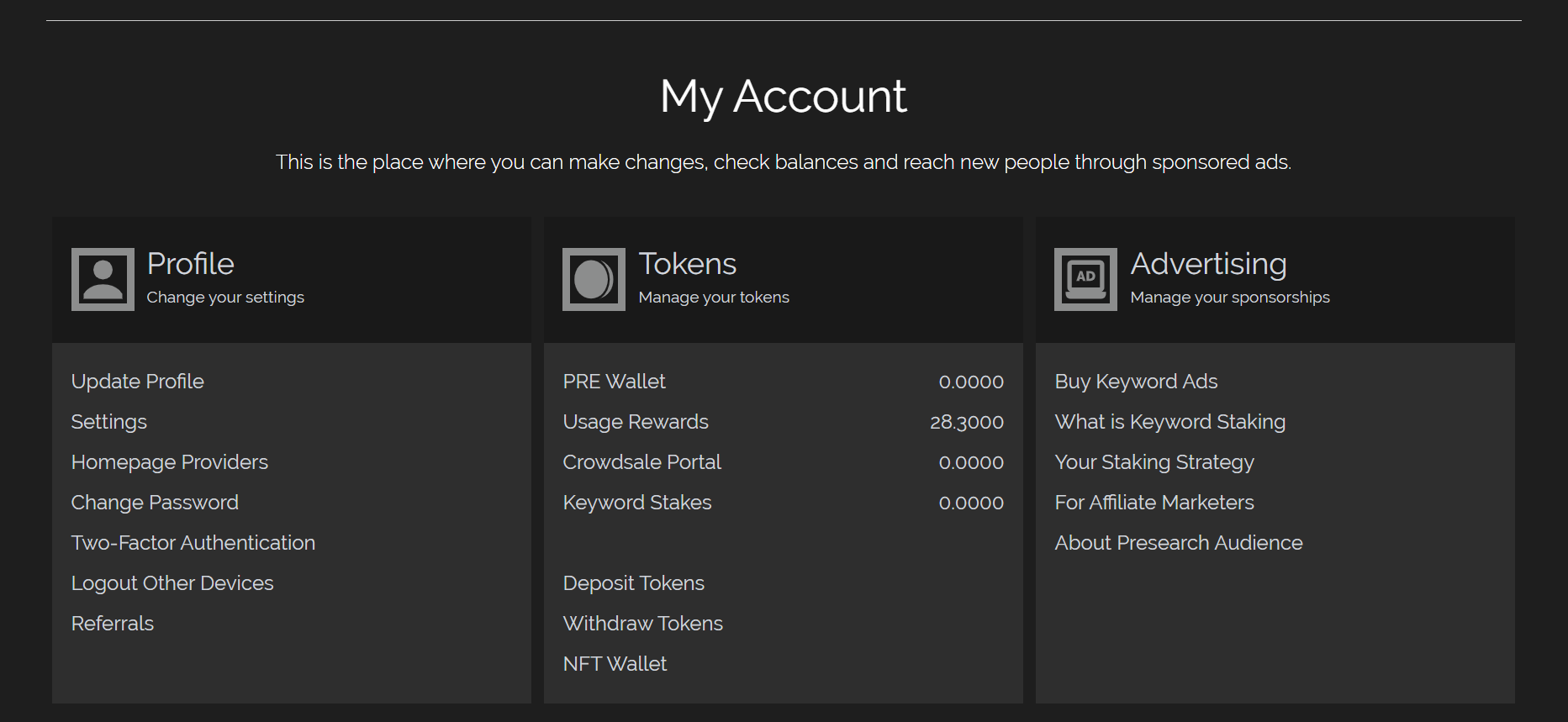Go to Keyword Stakes
The height and width of the screenshot is (722, 1568).
tap(637, 503)
